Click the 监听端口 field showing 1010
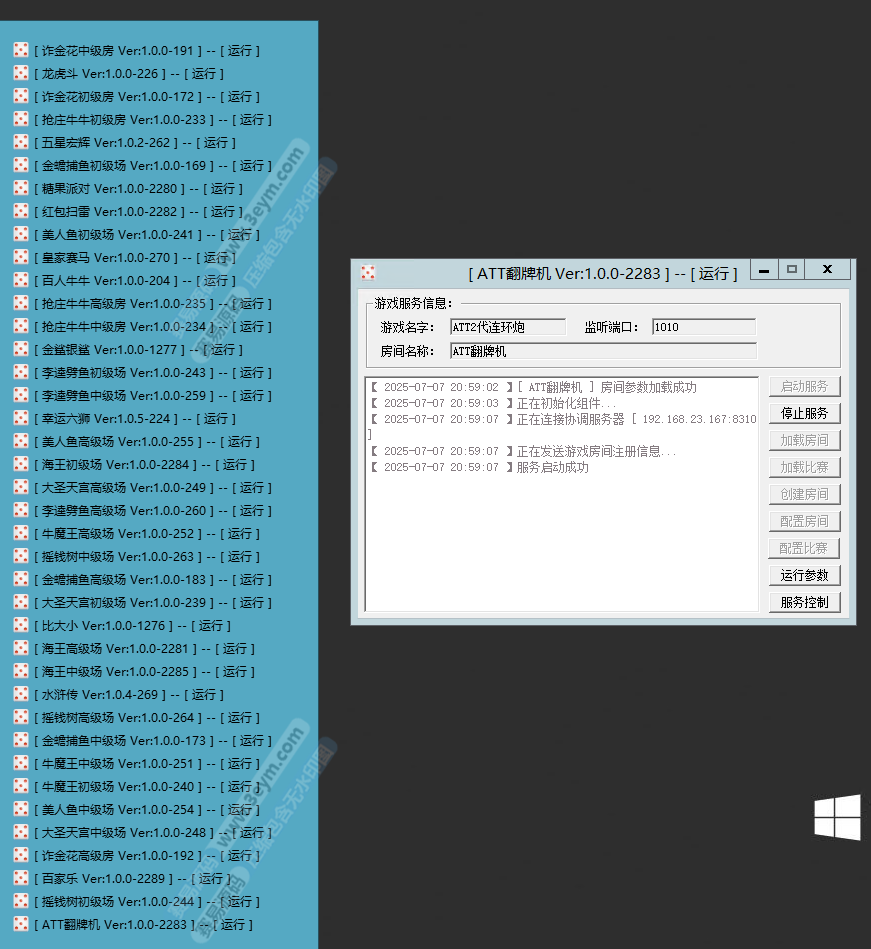Screen dimensions: 871x949 pyautogui.click(x=703, y=327)
